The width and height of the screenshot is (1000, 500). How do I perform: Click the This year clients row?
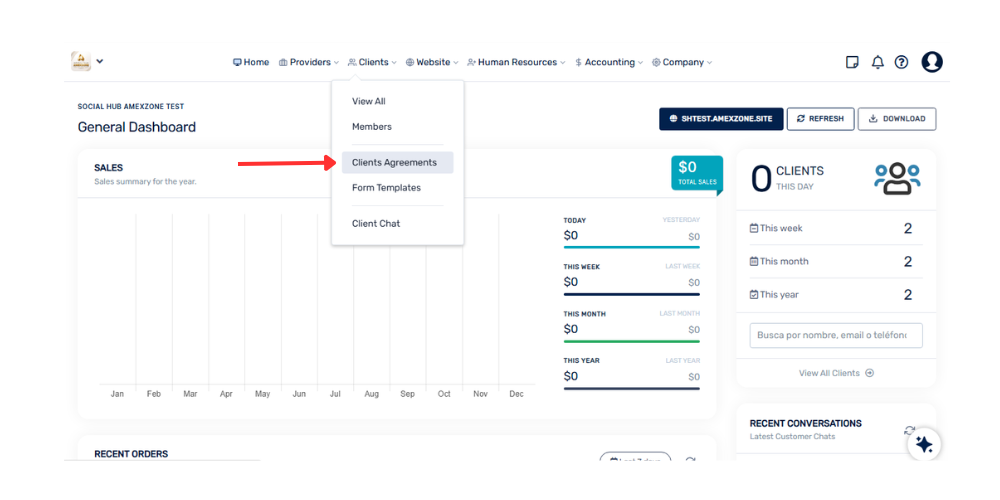(x=836, y=295)
